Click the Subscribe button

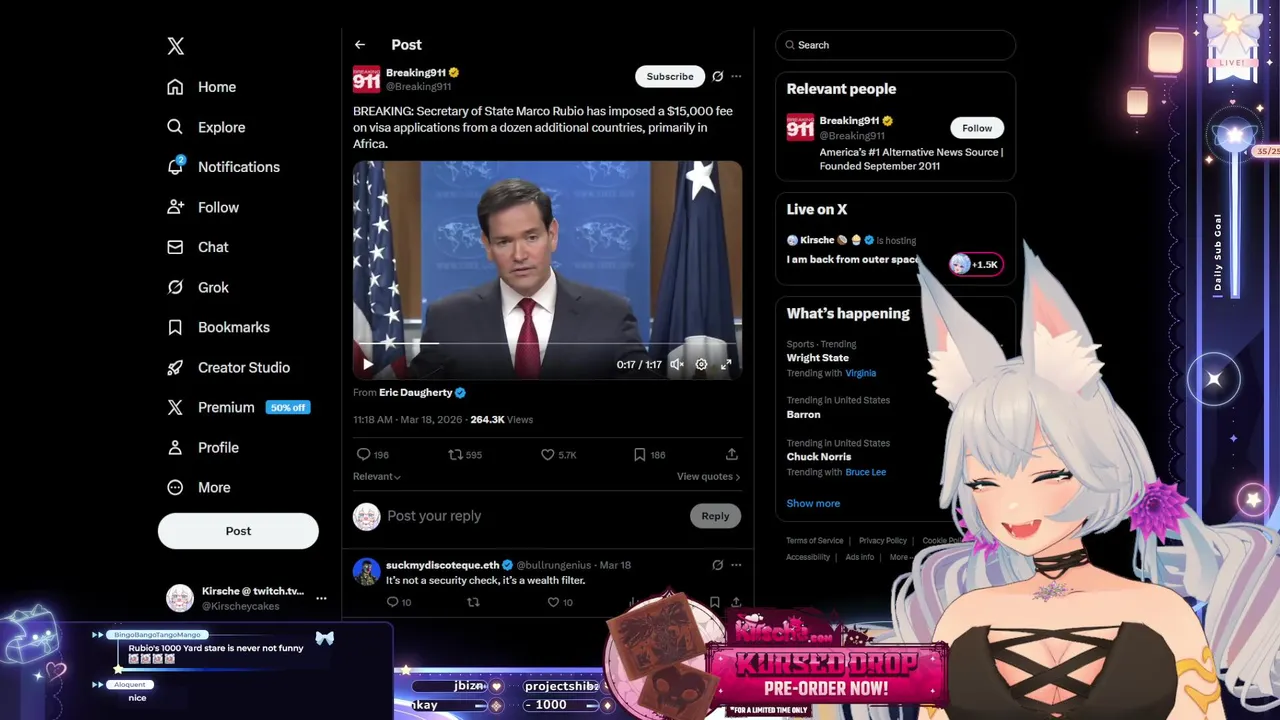(x=670, y=76)
